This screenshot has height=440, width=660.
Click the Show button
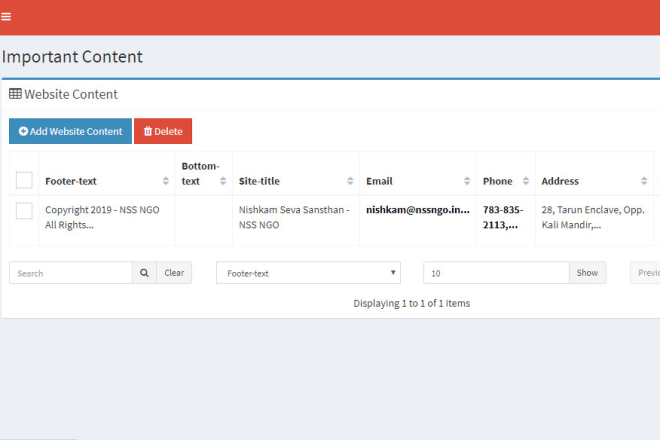click(588, 273)
